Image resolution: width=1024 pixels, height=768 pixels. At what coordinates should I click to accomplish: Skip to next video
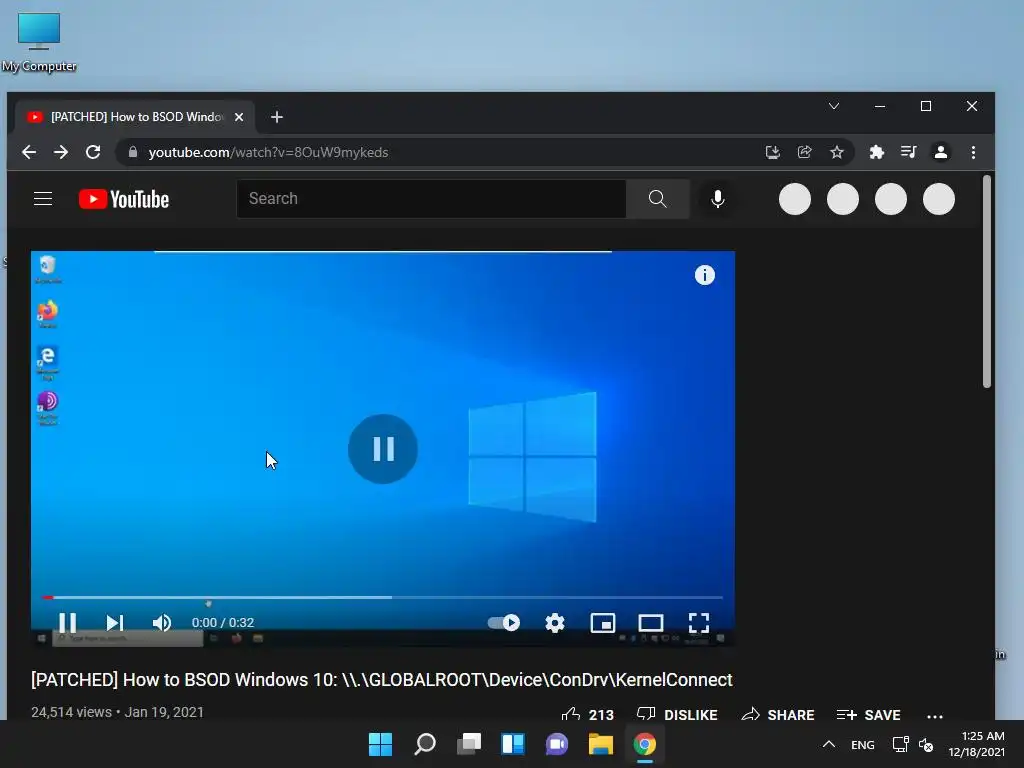115,622
